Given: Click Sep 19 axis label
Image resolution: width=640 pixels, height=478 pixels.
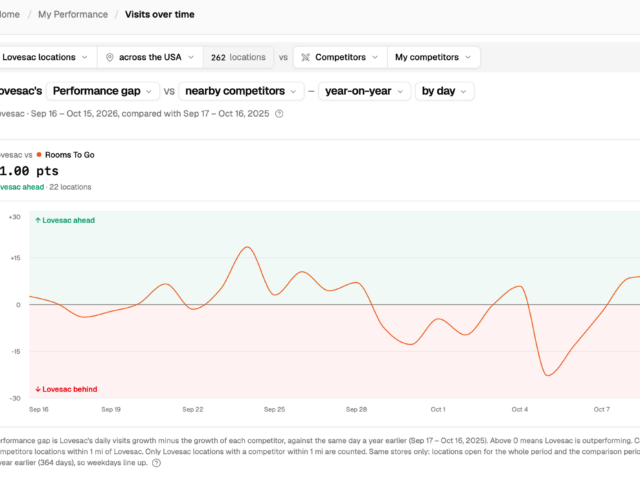Looking at the screenshot, I should pyautogui.click(x=111, y=409).
